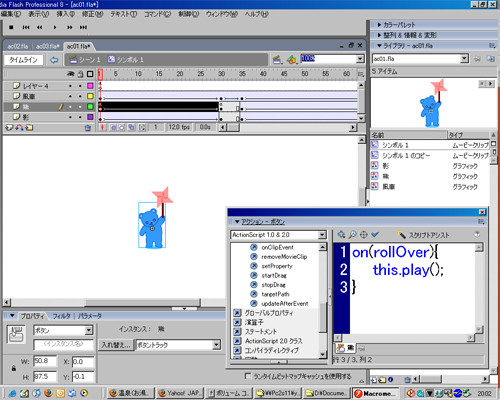Viewport: 500px width, 400px height.
Task: Switch to パラメータ tab
Action: 90,316
